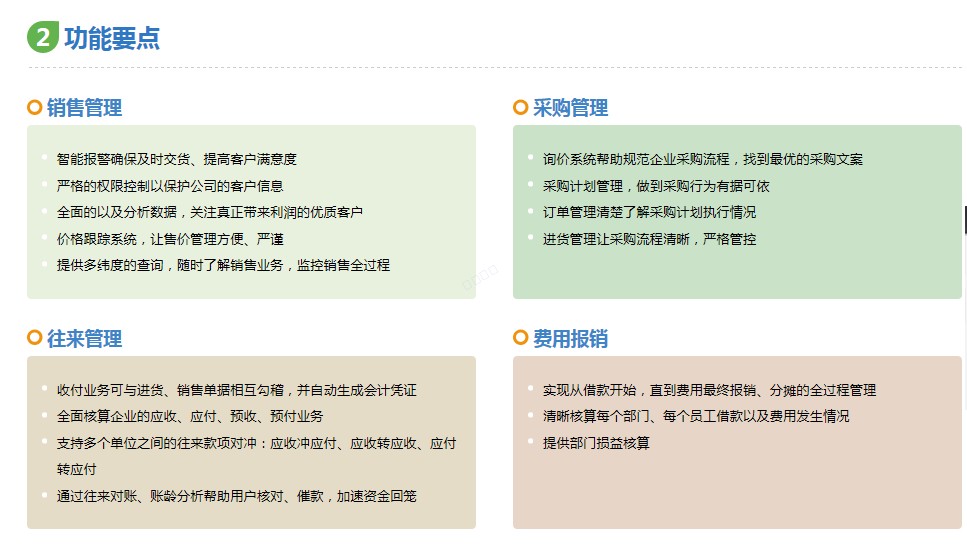The width and height of the screenshot is (967, 552).
Task: Select the 功能要点 section title
Action: click(x=112, y=38)
